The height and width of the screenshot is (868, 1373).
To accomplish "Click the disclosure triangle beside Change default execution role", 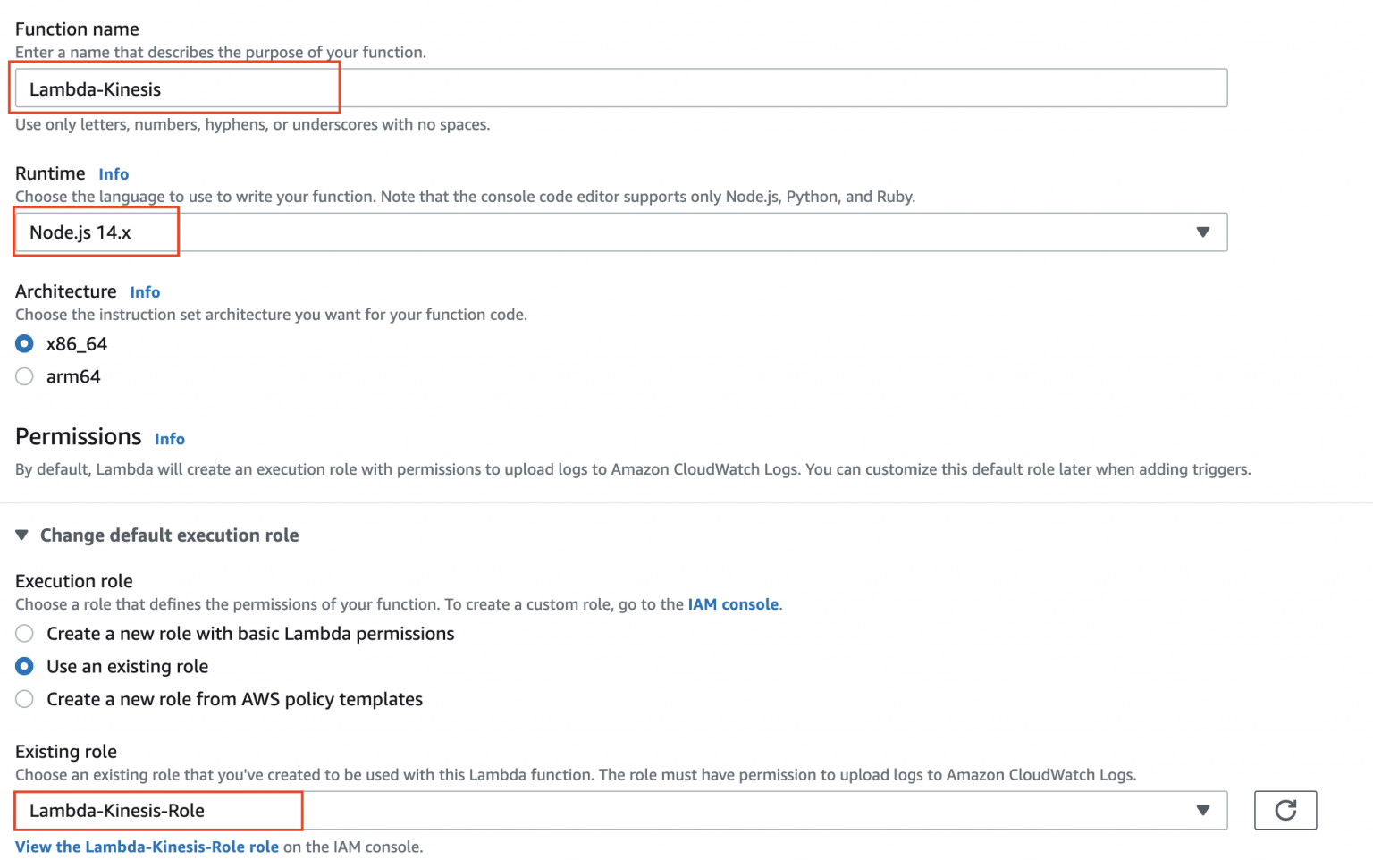I will (x=21, y=535).
